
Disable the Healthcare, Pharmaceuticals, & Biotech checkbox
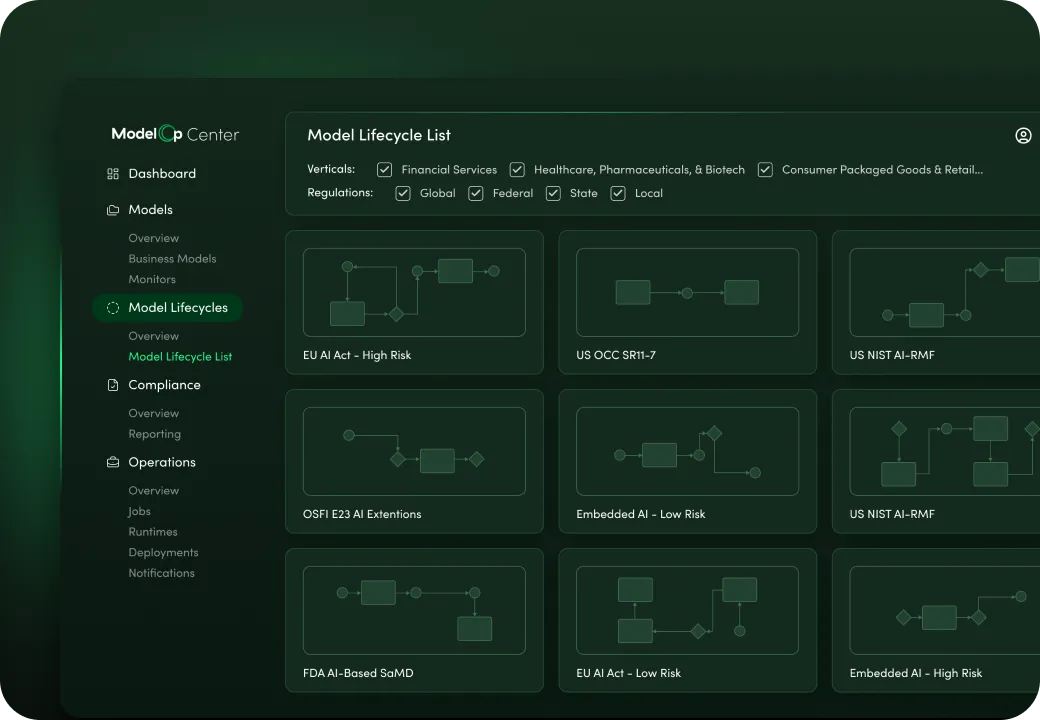(517, 169)
